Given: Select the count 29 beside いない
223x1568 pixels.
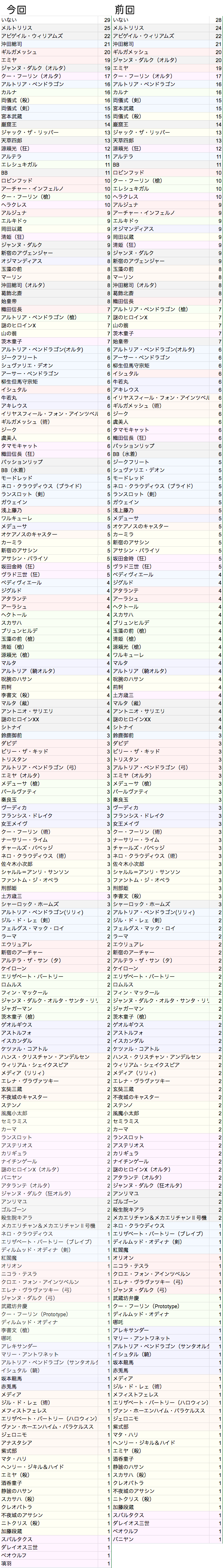Looking at the screenshot, I should coord(107,20).
